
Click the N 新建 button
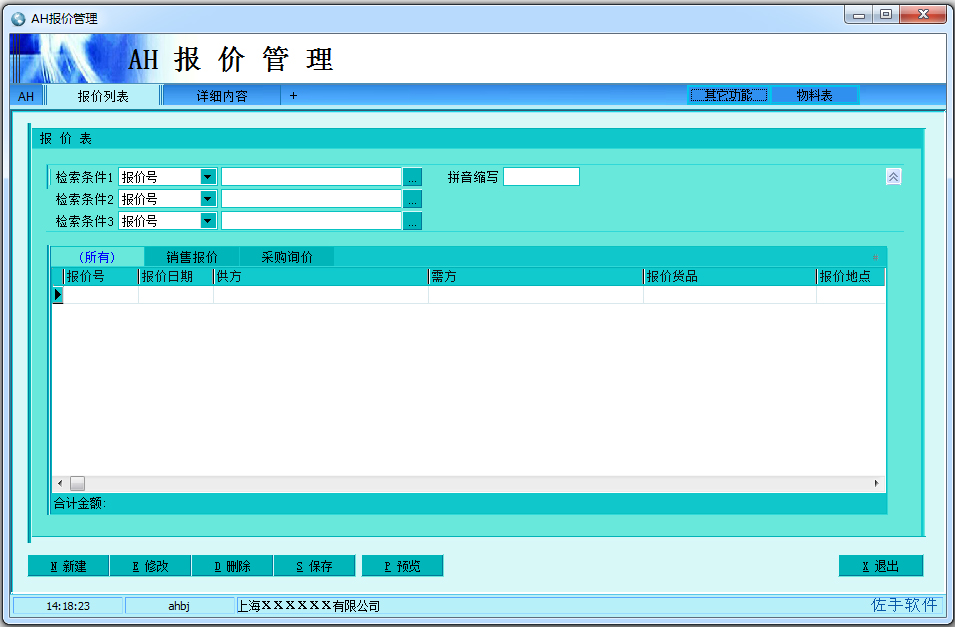[x=68, y=566]
